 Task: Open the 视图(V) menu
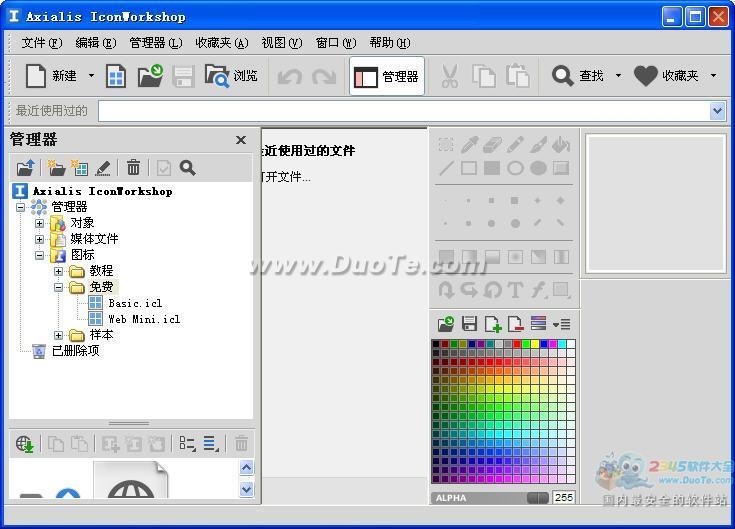[x=282, y=43]
